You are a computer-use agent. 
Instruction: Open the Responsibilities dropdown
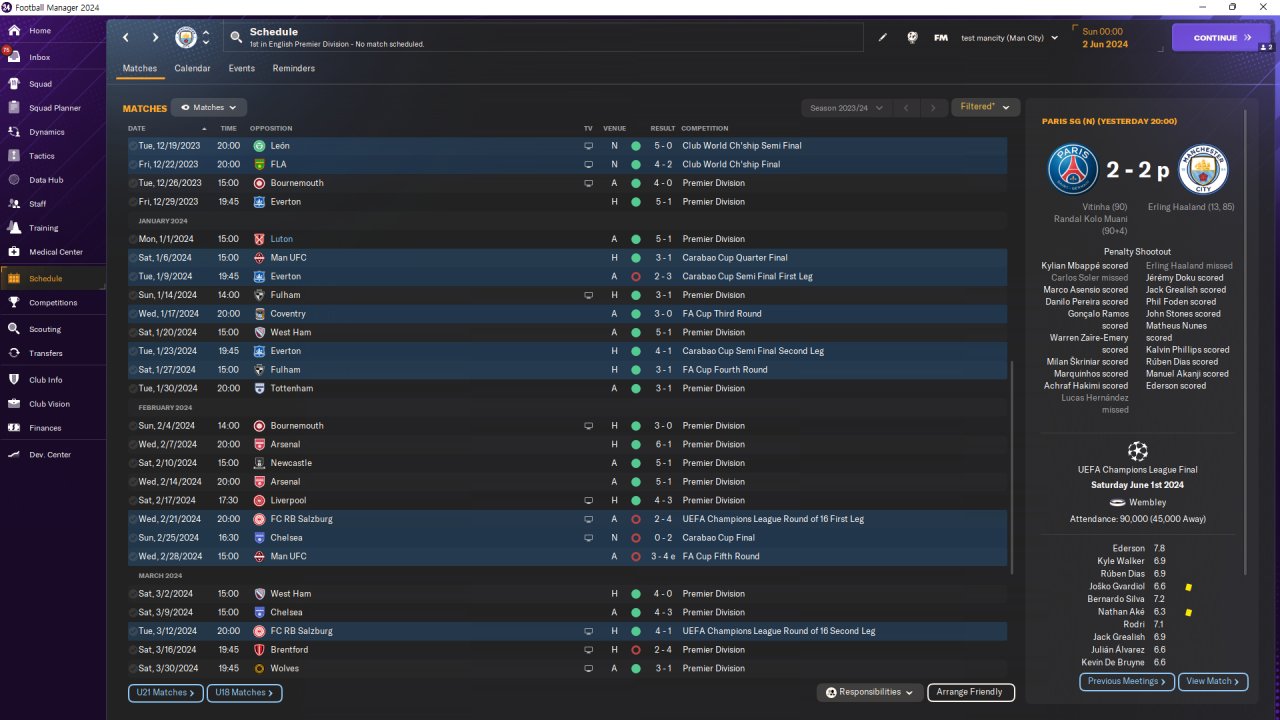869,692
